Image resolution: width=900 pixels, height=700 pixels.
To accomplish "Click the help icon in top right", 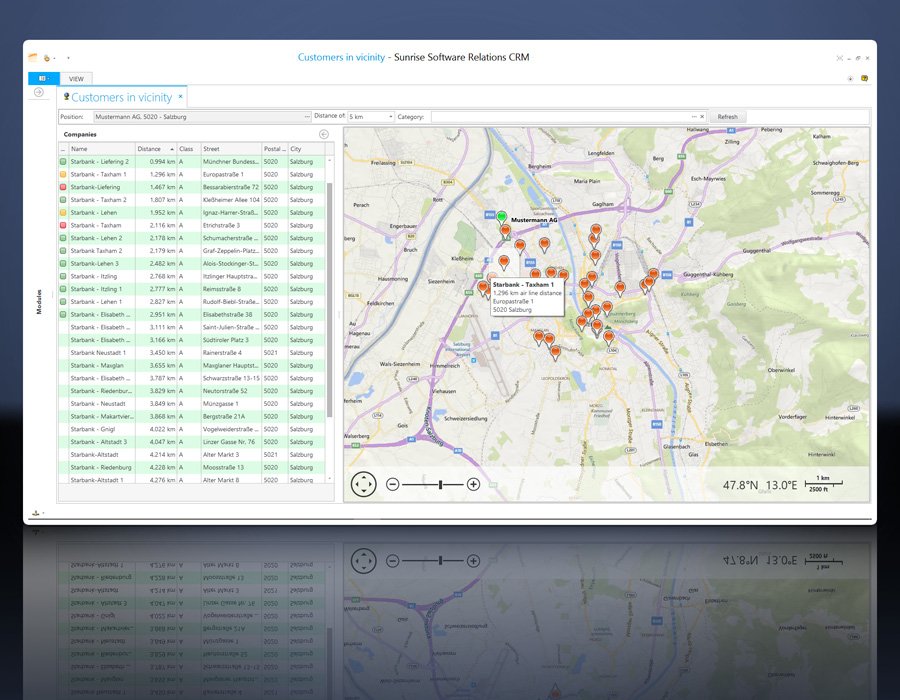I will click(x=864, y=78).
